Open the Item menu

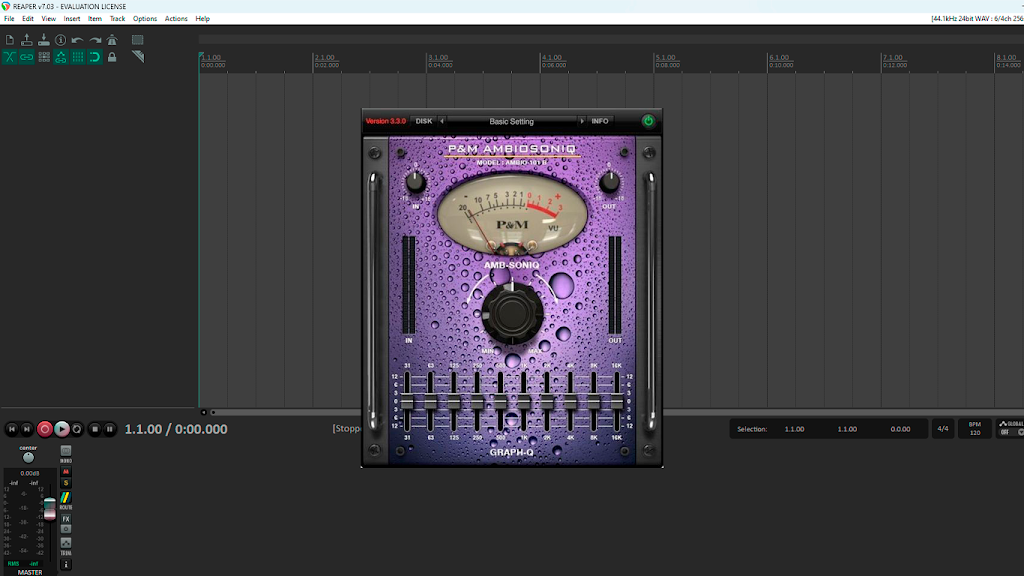click(95, 18)
